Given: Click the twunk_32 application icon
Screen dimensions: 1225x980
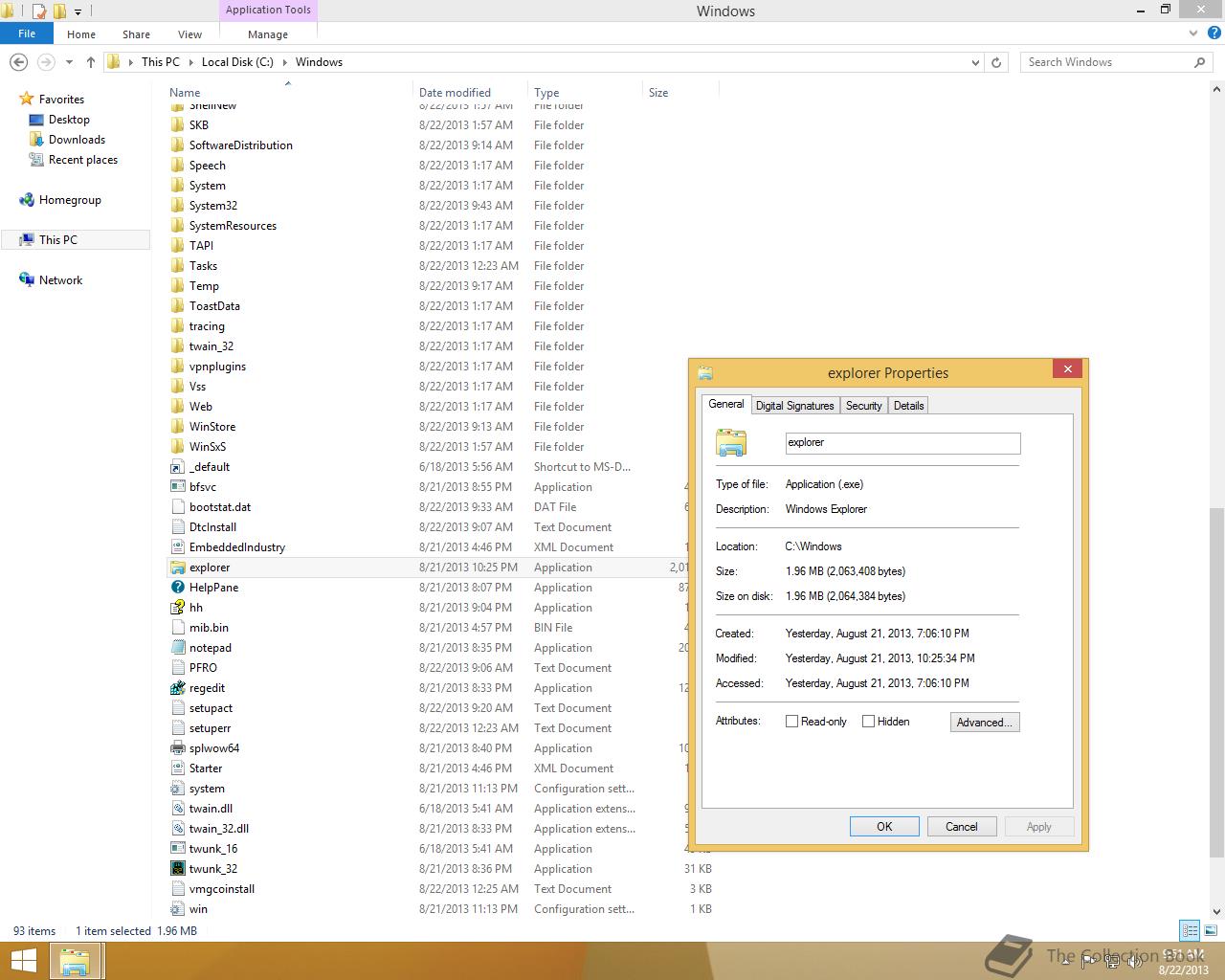Looking at the screenshot, I should [177, 869].
